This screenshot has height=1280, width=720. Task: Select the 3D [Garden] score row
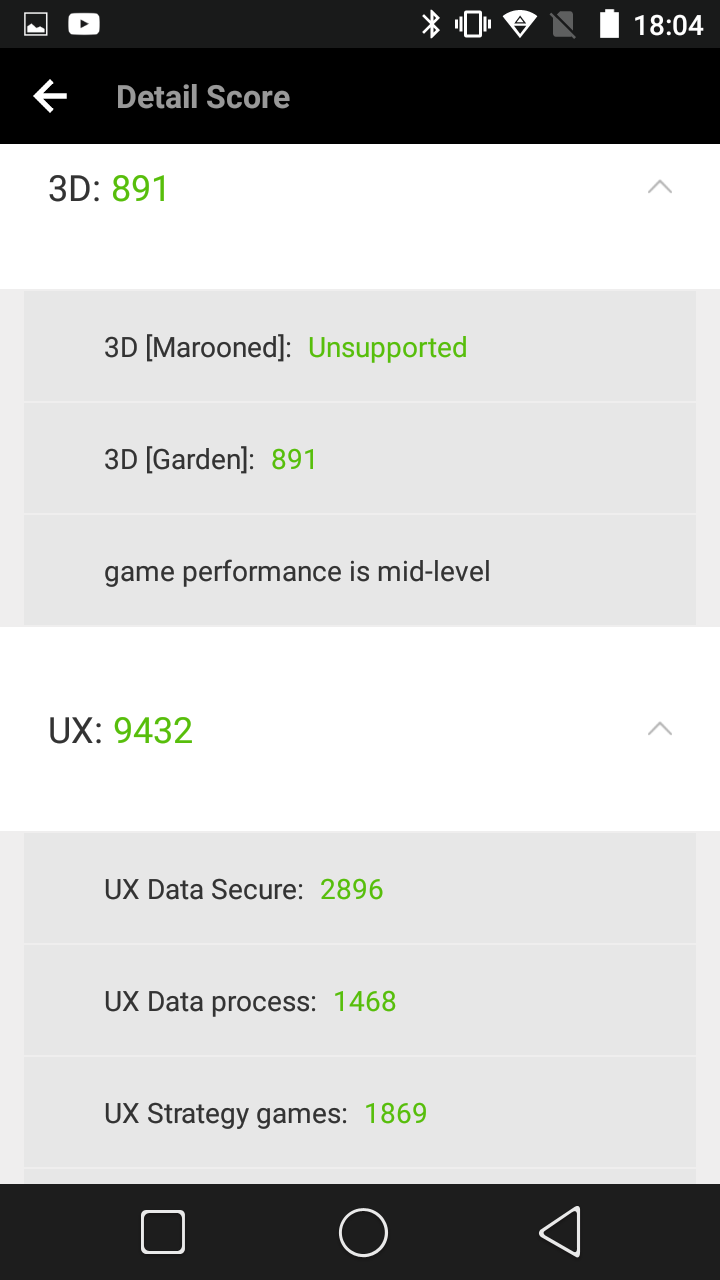pos(360,459)
